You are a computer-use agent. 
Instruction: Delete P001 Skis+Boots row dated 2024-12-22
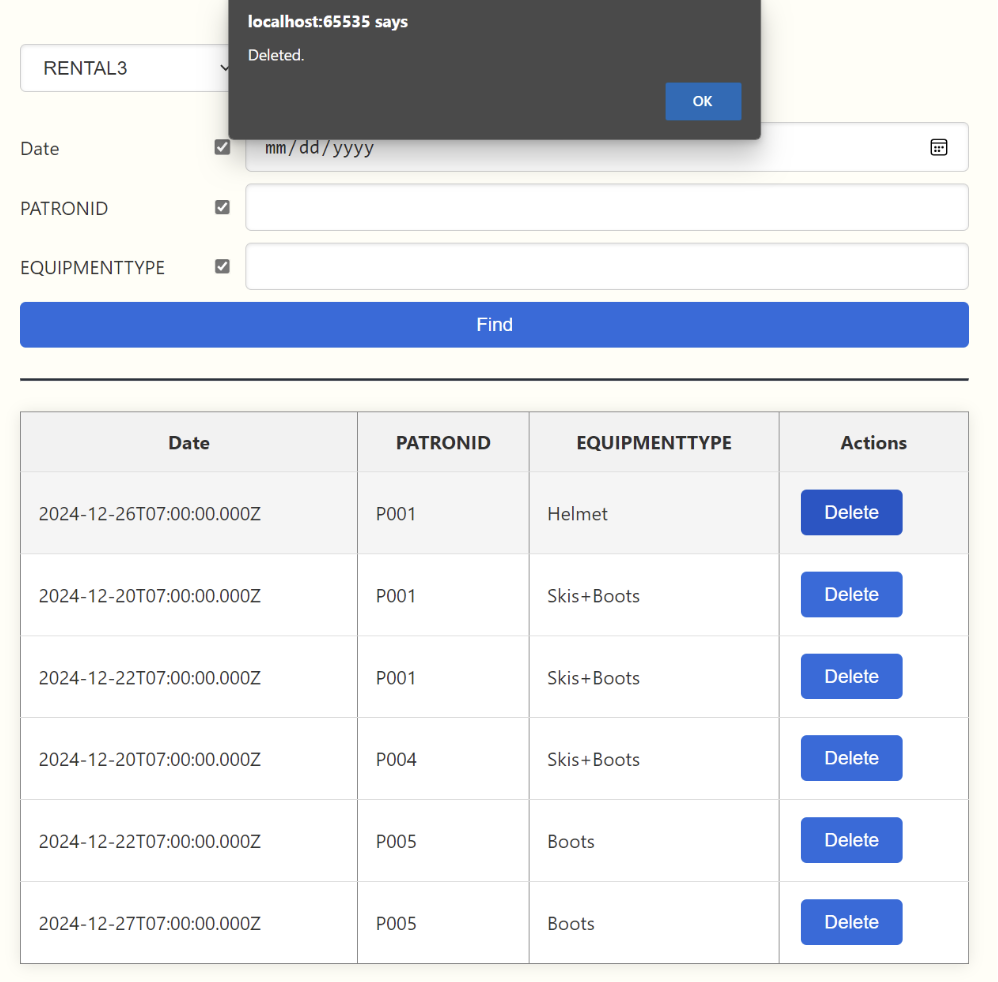point(851,676)
